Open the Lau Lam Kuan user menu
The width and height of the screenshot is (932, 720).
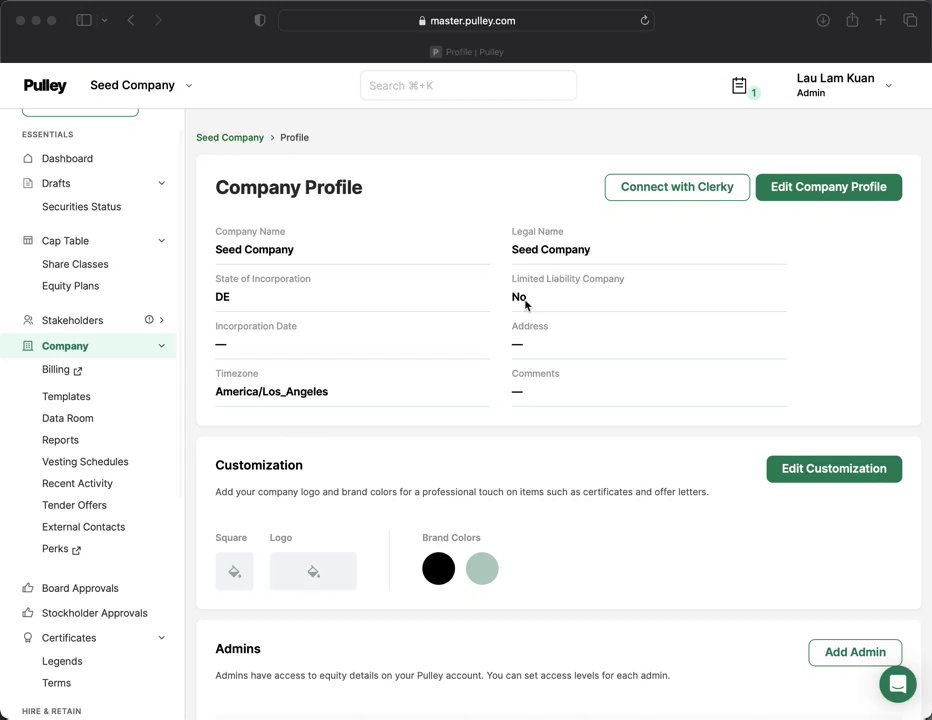[844, 85]
